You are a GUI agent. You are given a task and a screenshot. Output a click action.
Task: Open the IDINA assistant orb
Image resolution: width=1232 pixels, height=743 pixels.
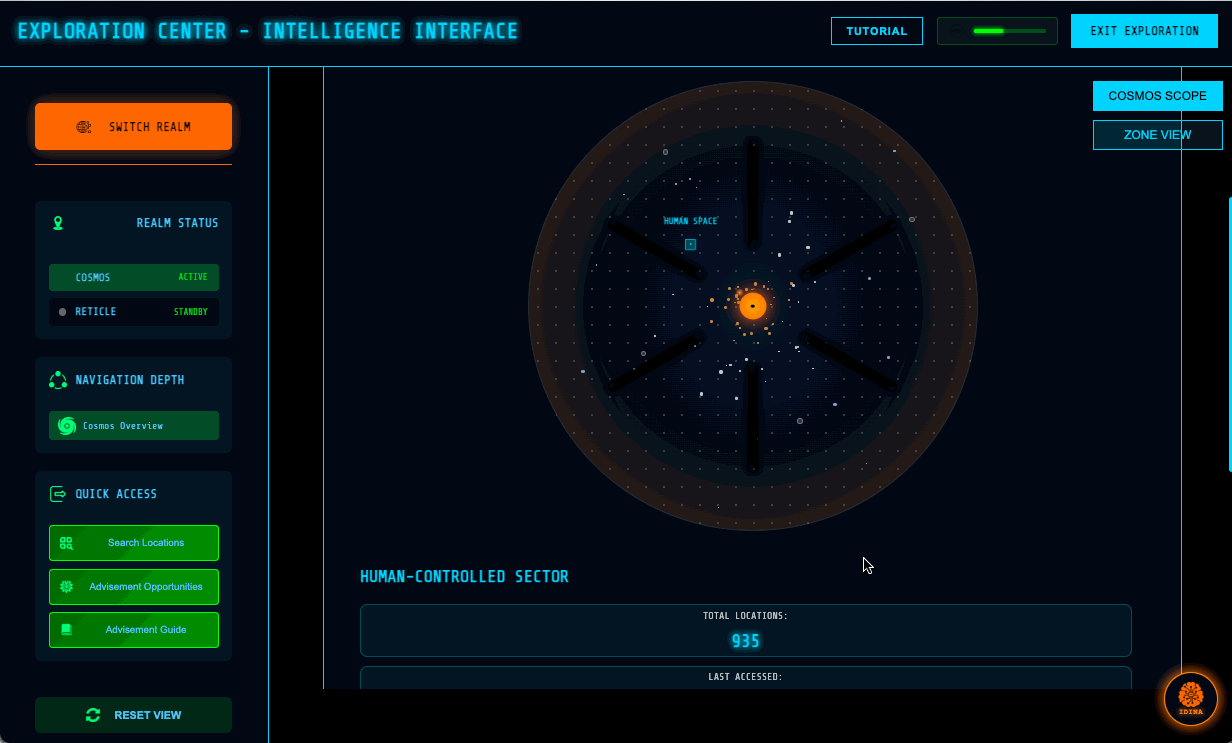click(1190, 698)
